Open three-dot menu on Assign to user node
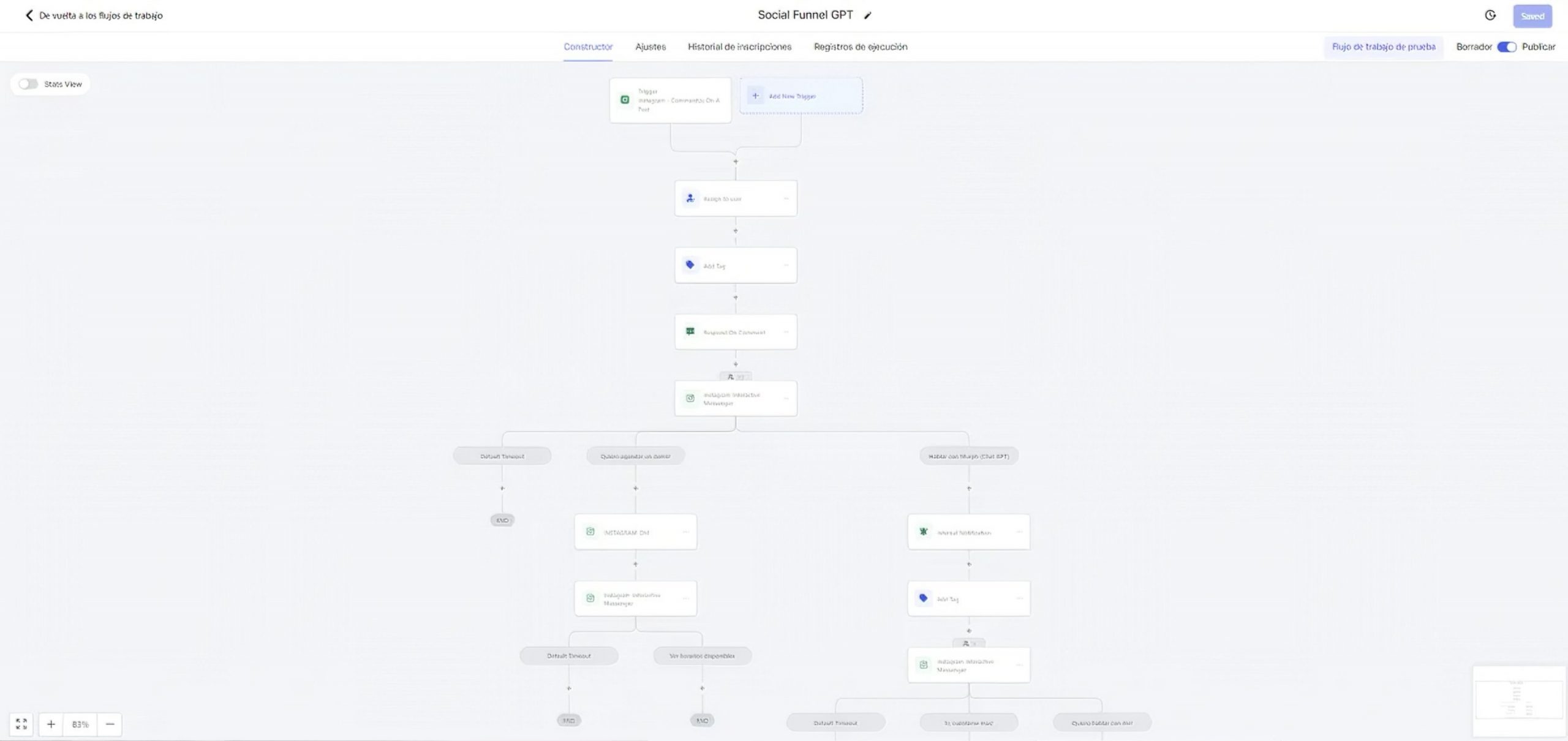The image size is (1568, 741). 786,198
